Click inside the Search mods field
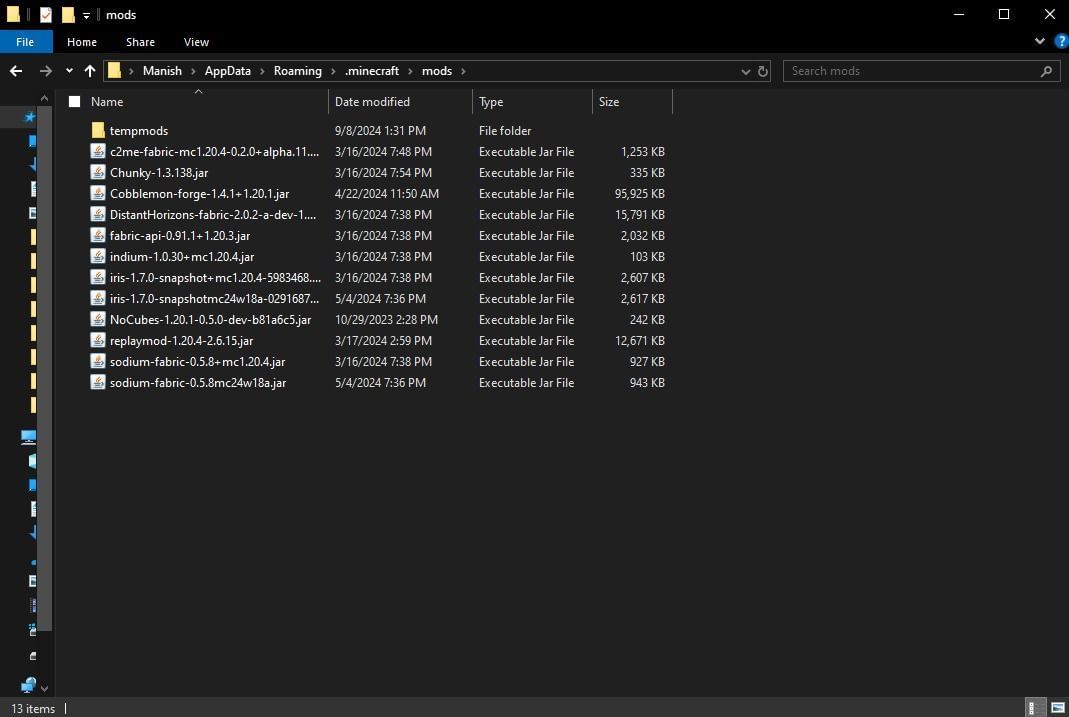The width and height of the screenshot is (1069, 717). tap(910, 71)
